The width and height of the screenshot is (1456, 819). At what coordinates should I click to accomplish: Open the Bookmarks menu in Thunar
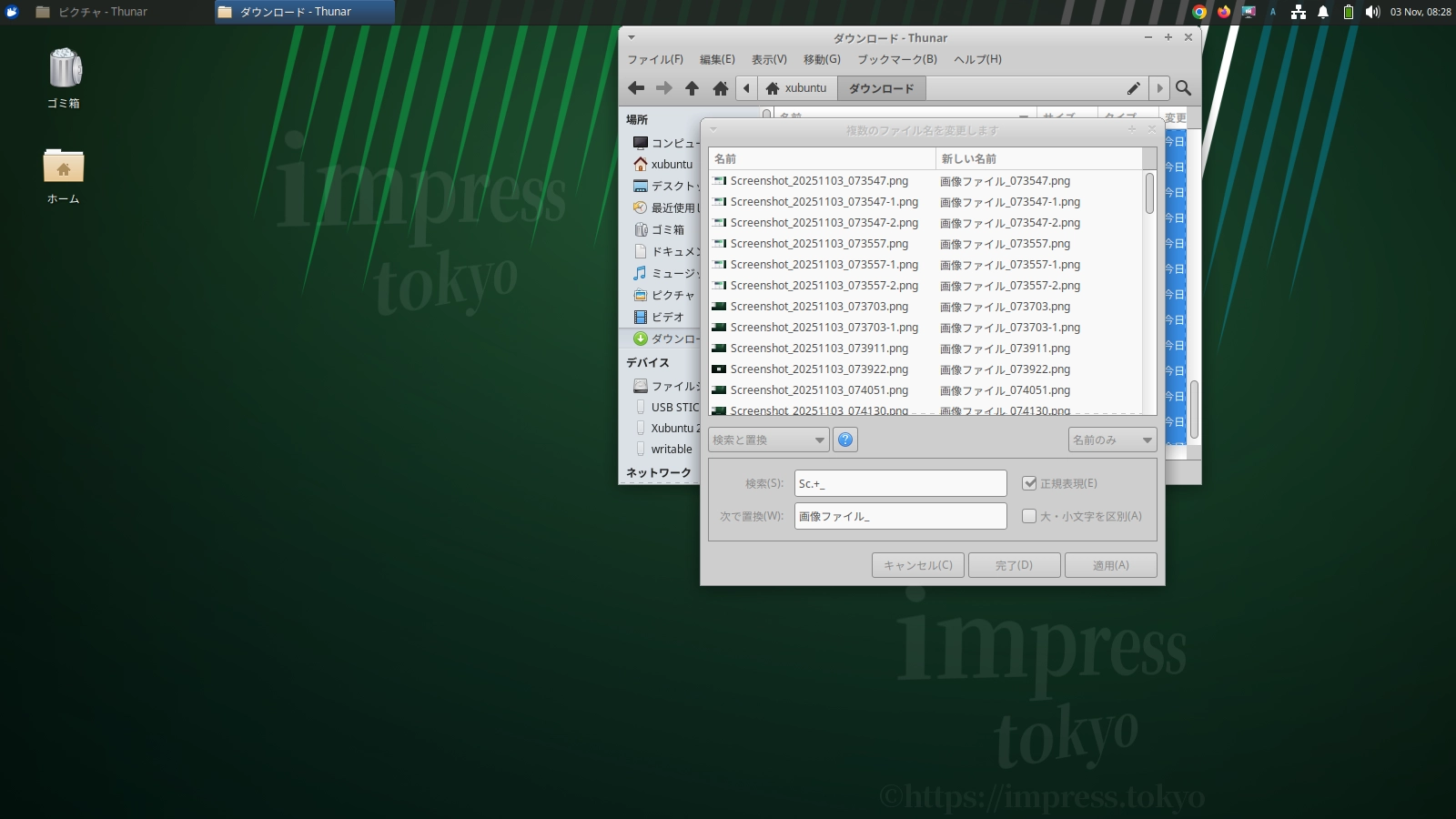[x=897, y=59]
